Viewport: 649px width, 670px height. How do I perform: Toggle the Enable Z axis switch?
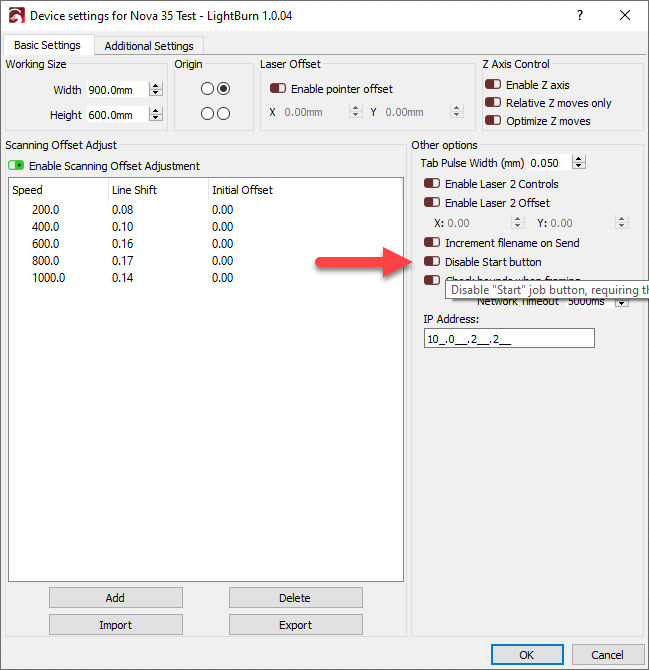pyautogui.click(x=493, y=84)
